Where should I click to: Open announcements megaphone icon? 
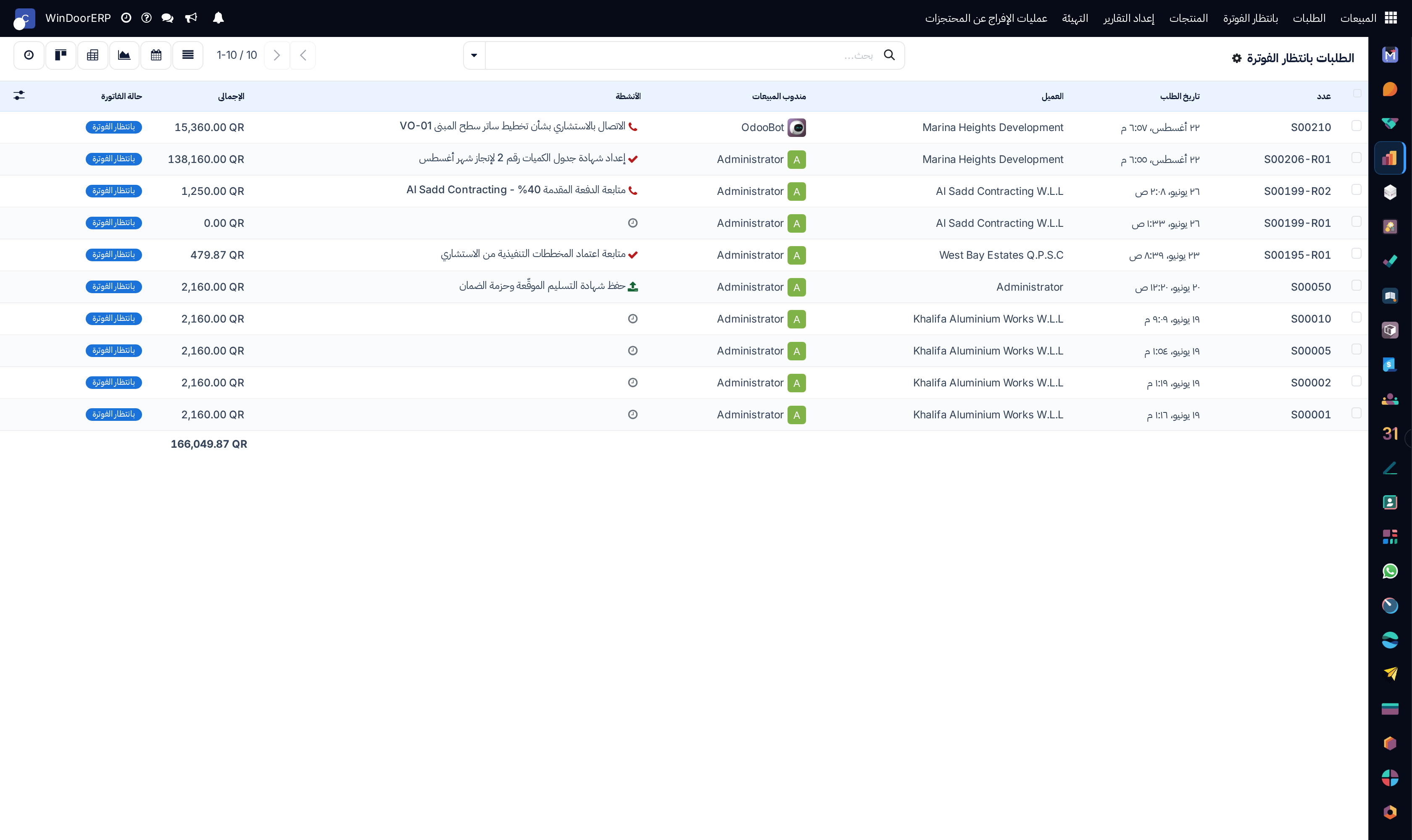click(x=192, y=18)
